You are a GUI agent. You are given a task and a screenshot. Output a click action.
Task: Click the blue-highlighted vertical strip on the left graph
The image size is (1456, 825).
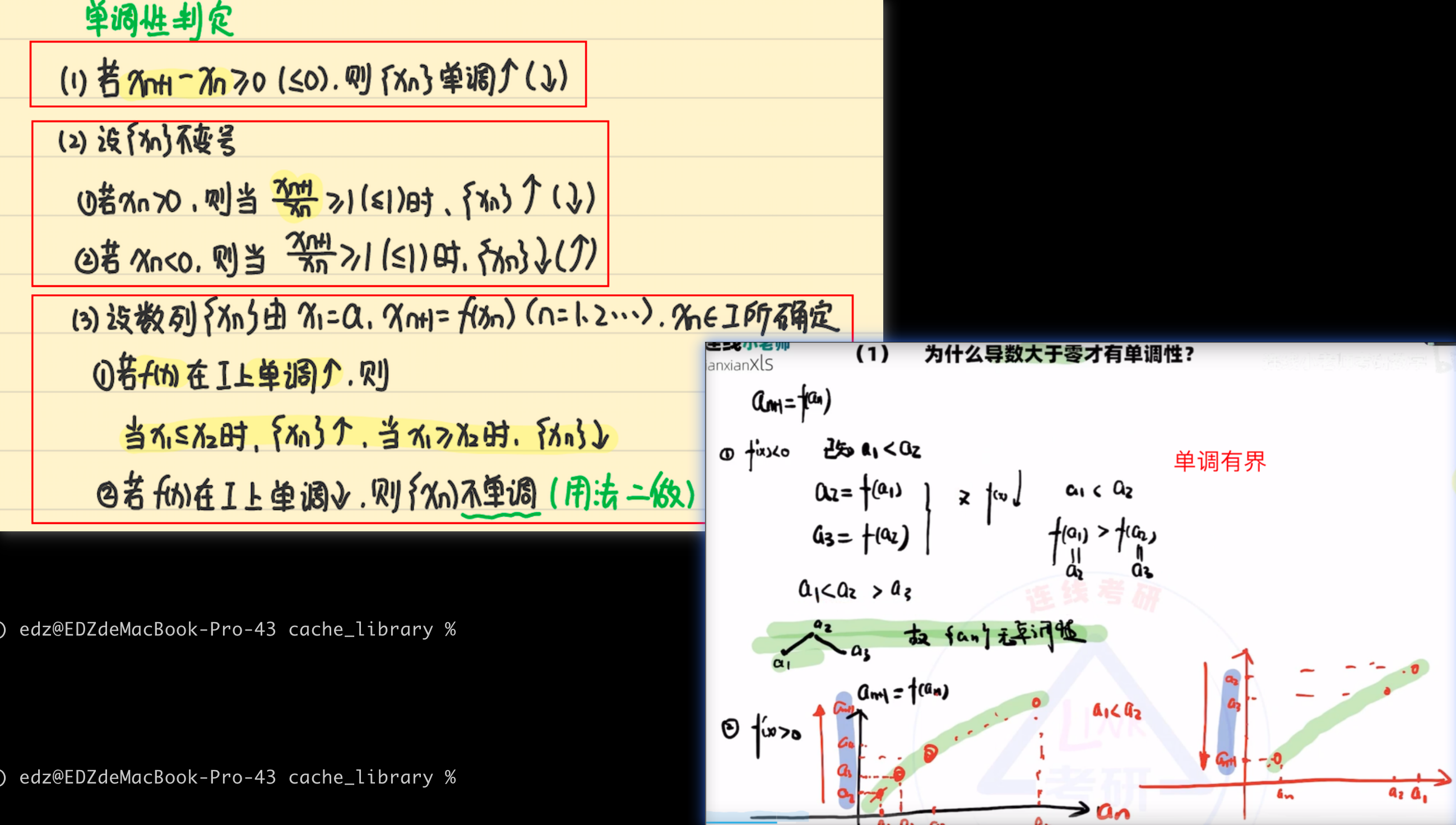[845, 751]
